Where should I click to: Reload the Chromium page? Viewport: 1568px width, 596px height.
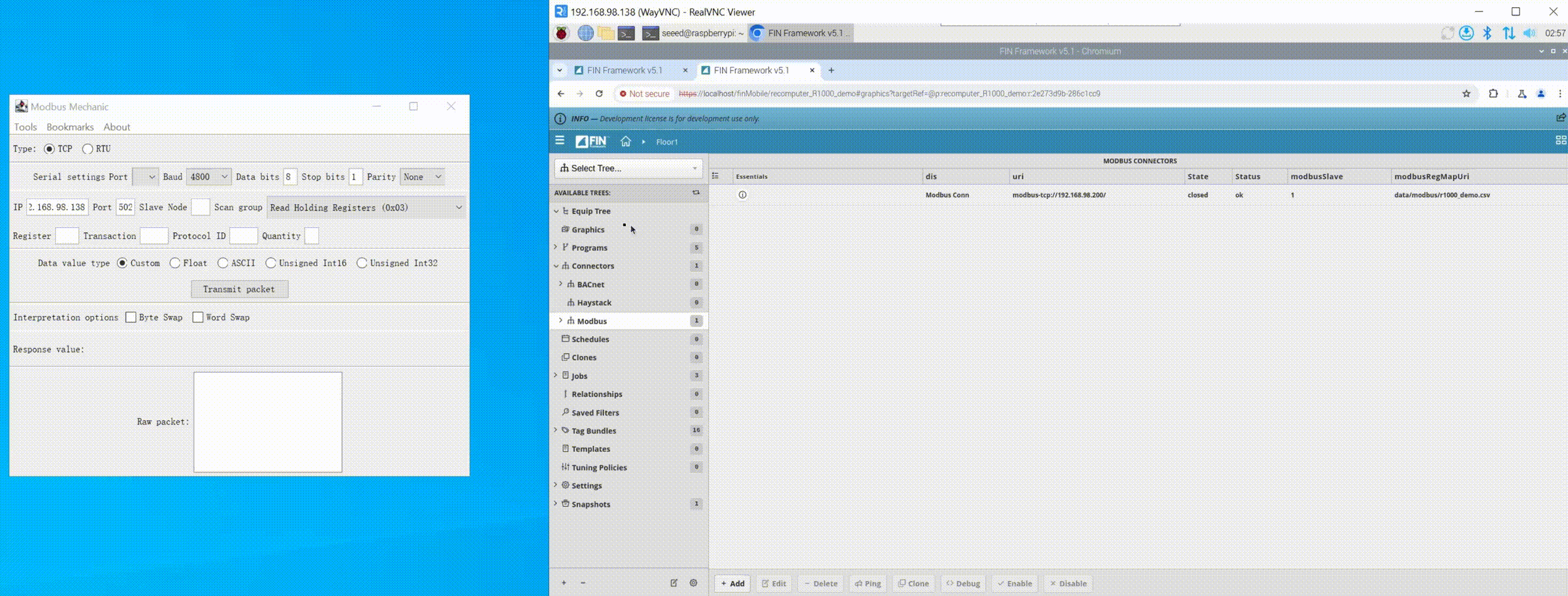pos(599,93)
